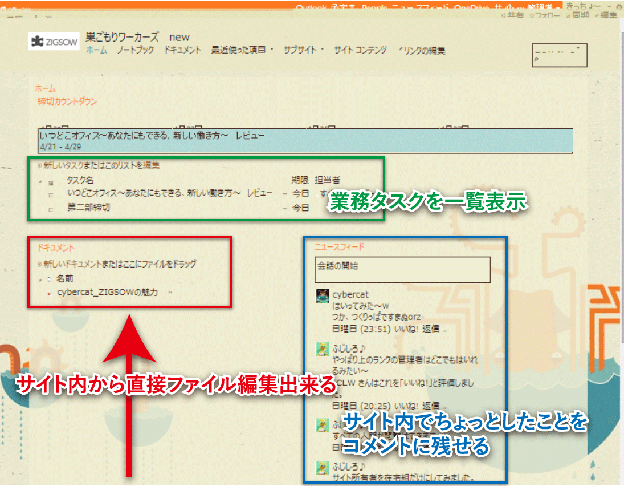Click 返信 on the 20:25 post

tap(431, 406)
